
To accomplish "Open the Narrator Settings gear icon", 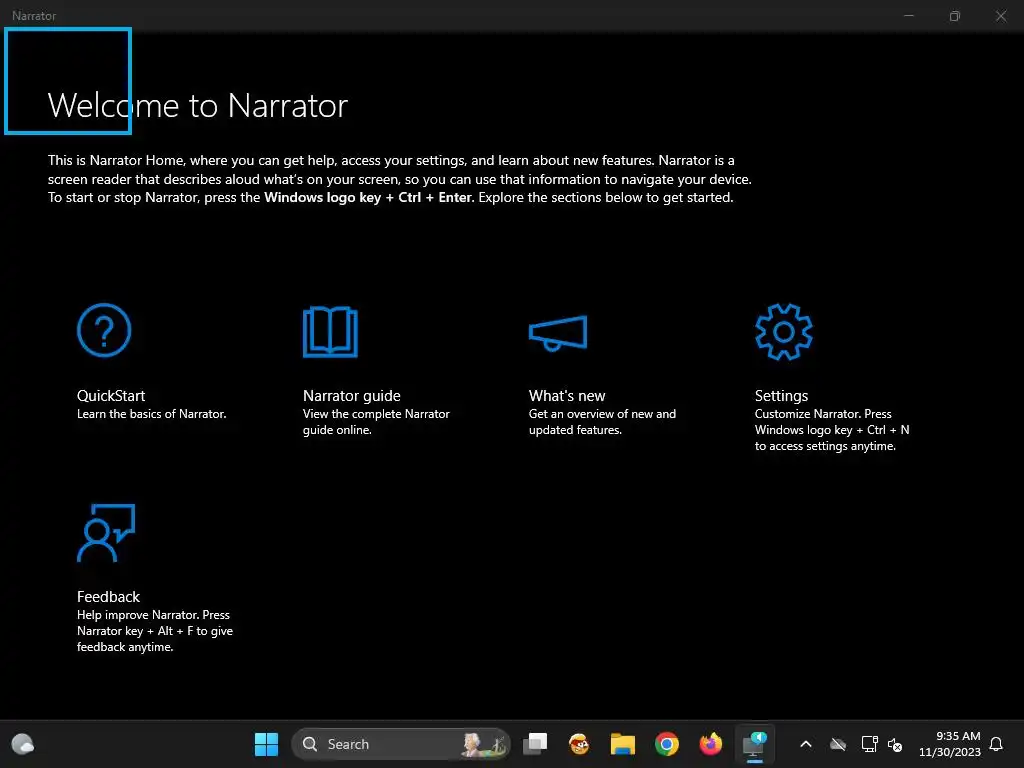I will (784, 332).
